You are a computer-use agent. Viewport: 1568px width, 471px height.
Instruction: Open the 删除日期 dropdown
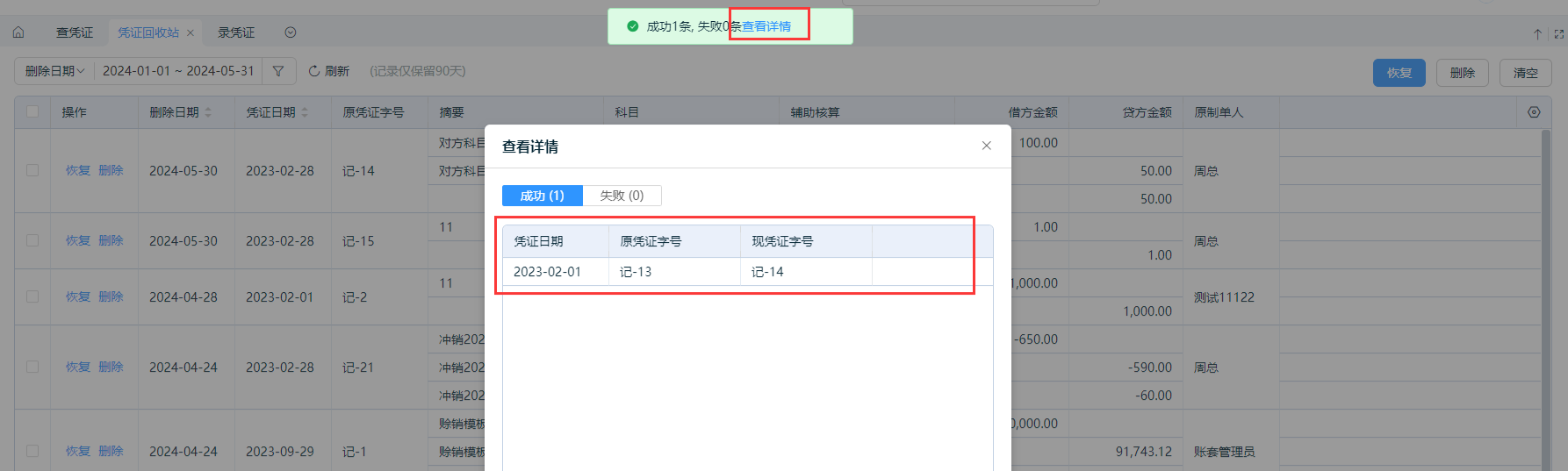pos(54,71)
